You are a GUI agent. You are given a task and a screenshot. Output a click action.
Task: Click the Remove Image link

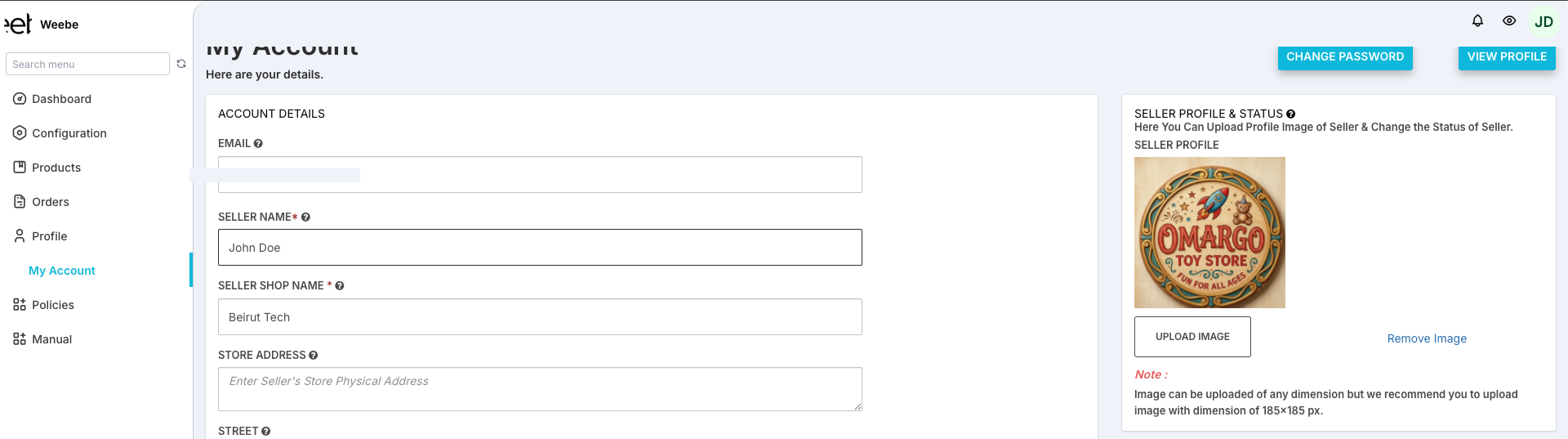click(x=1427, y=338)
